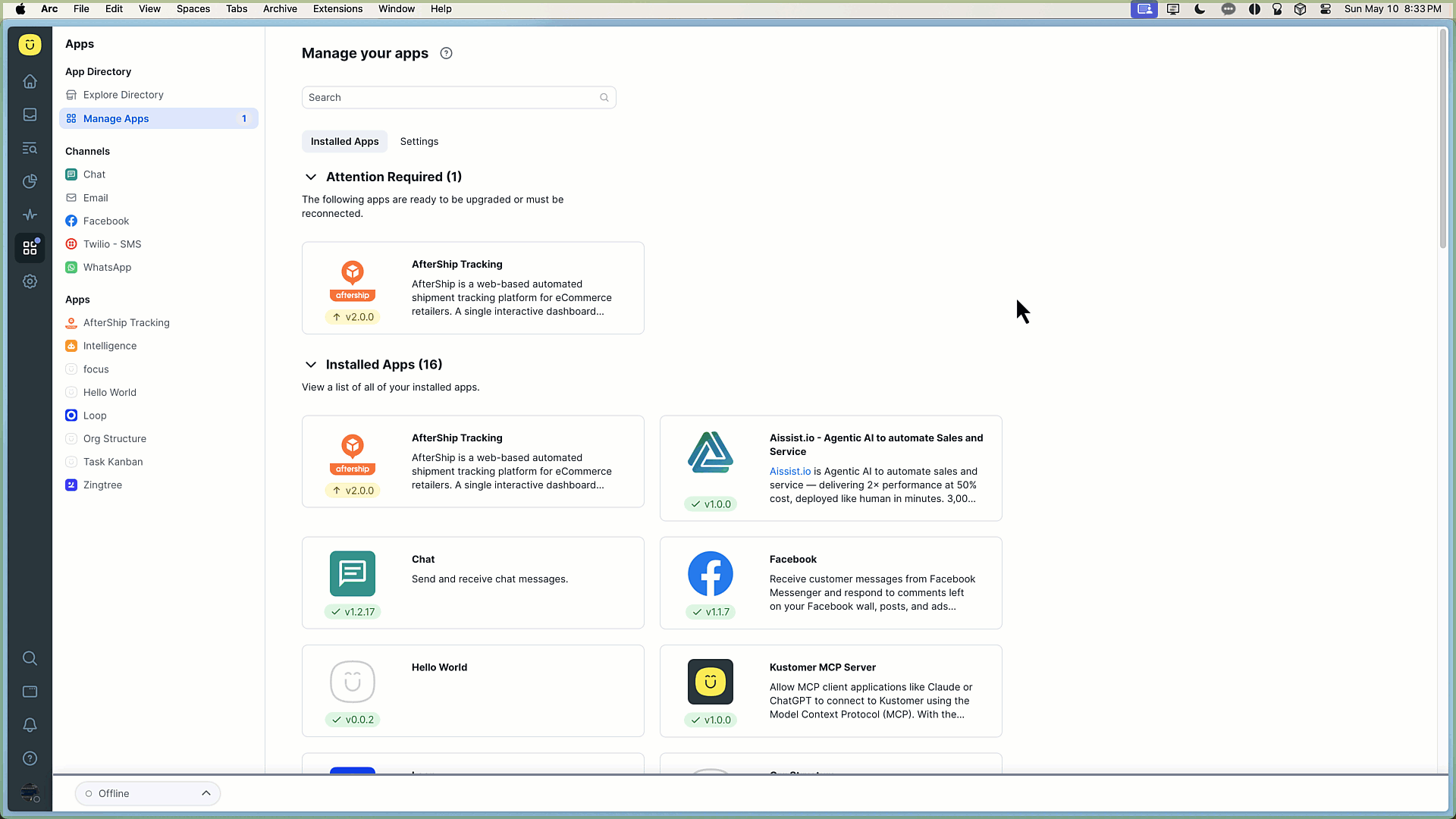Click the magnifier icon in Search field
Viewport: 1456px width, 819px height.
click(x=604, y=98)
